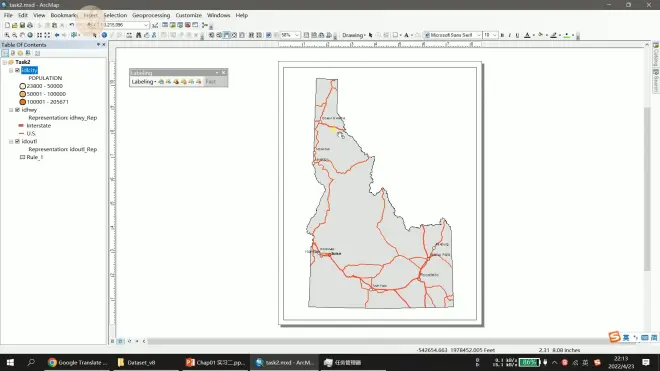
Task: Click the Full Extent globe icon
Action: coord(30,35)
